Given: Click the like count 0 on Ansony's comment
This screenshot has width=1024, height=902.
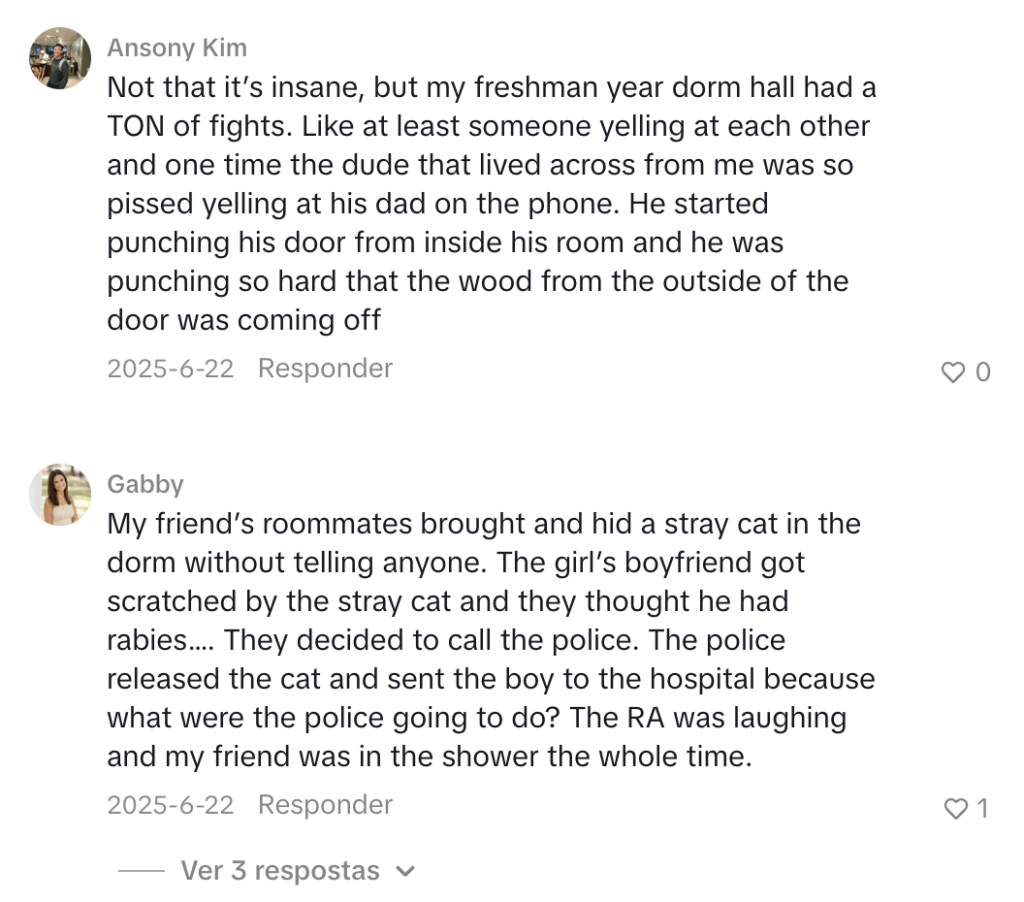Looking at the screenshot, I should pos(983,372).
